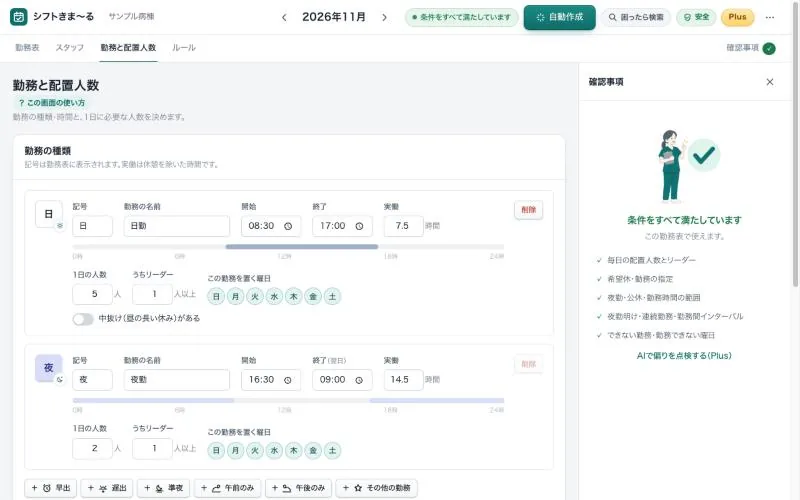Switch to the 勤務表 tab
Image resolution: width=800 pixels, height=500 pixels.
pos(27,48)
